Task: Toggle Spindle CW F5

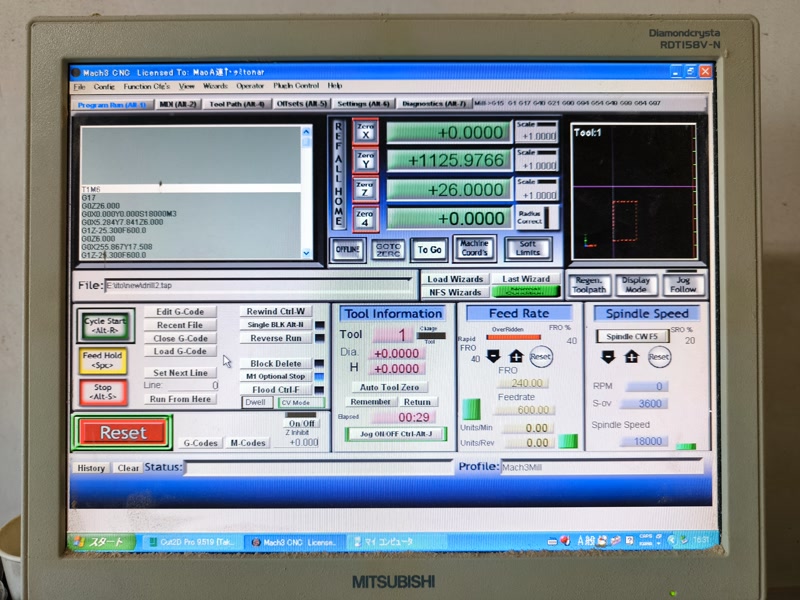Action: click(633, 336)
